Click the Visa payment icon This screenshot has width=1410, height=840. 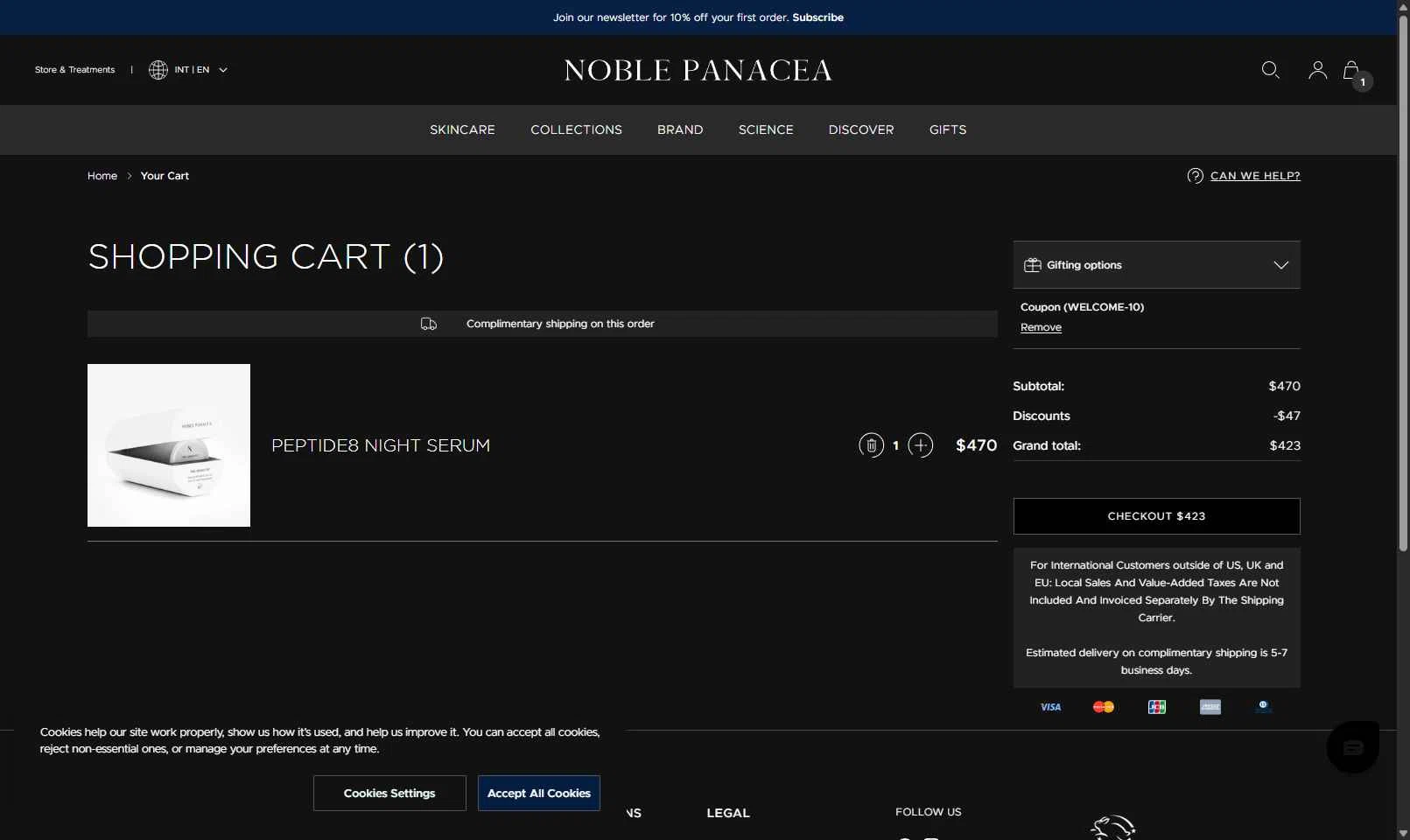pos(1050,707)
